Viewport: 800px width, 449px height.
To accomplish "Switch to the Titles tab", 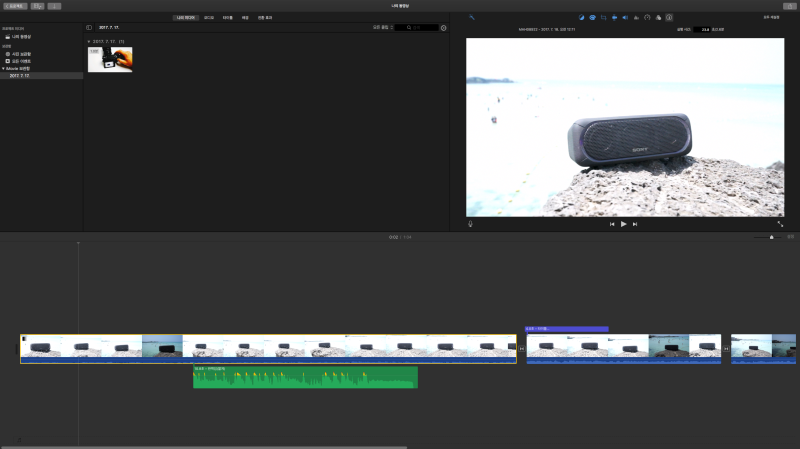I will coord(228,17).
